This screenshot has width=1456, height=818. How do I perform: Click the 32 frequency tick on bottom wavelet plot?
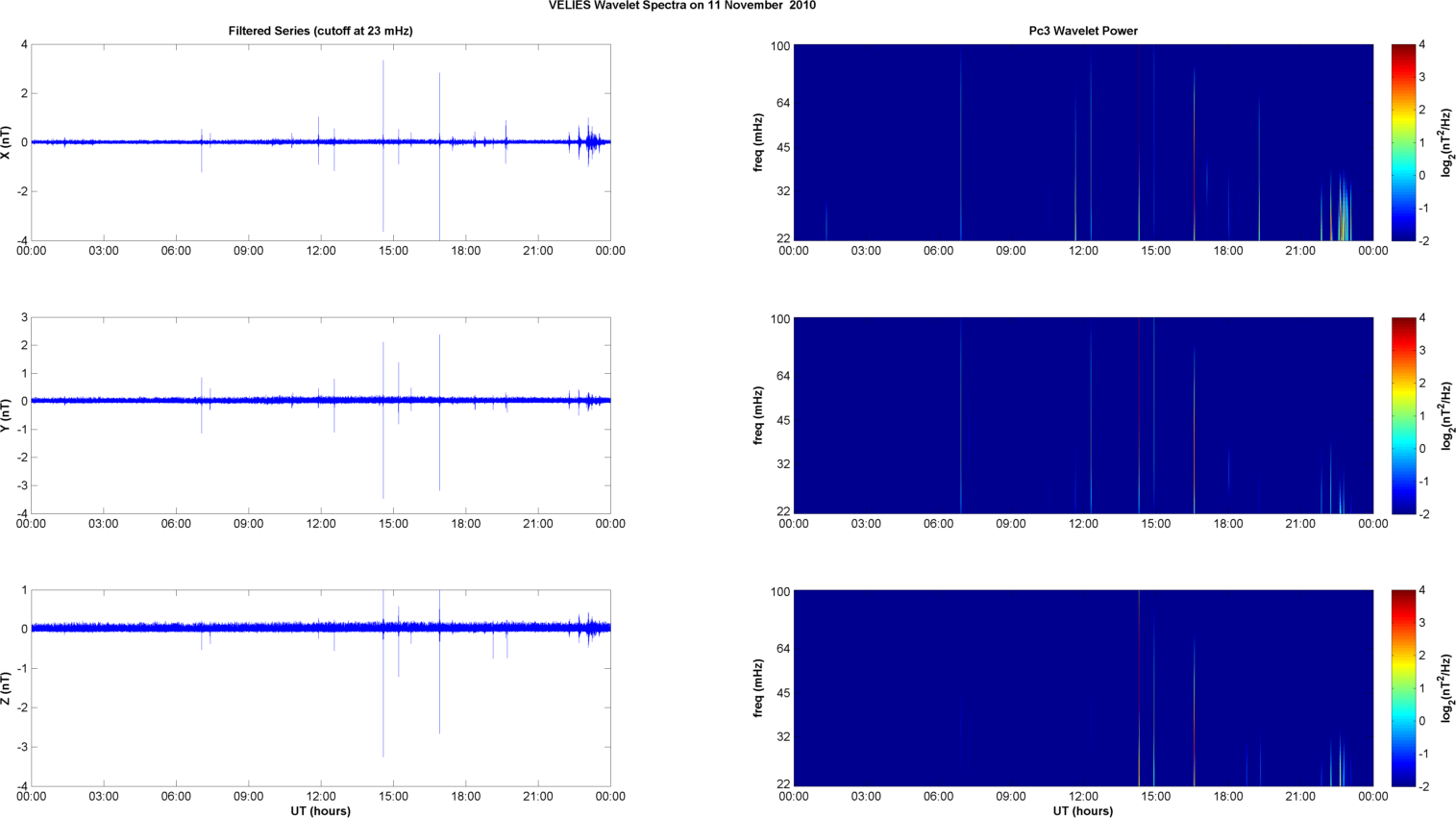point(783,736)
